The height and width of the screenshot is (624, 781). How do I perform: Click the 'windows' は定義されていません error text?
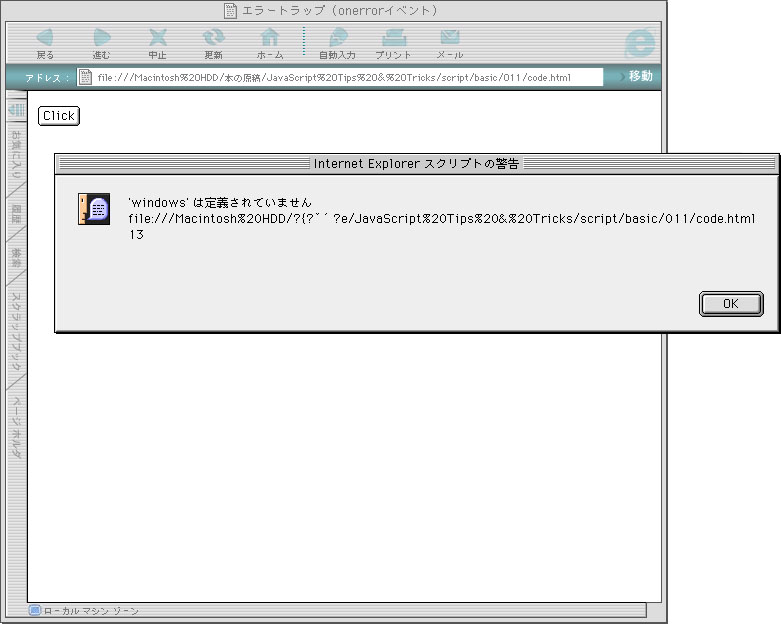coord(220,203)
